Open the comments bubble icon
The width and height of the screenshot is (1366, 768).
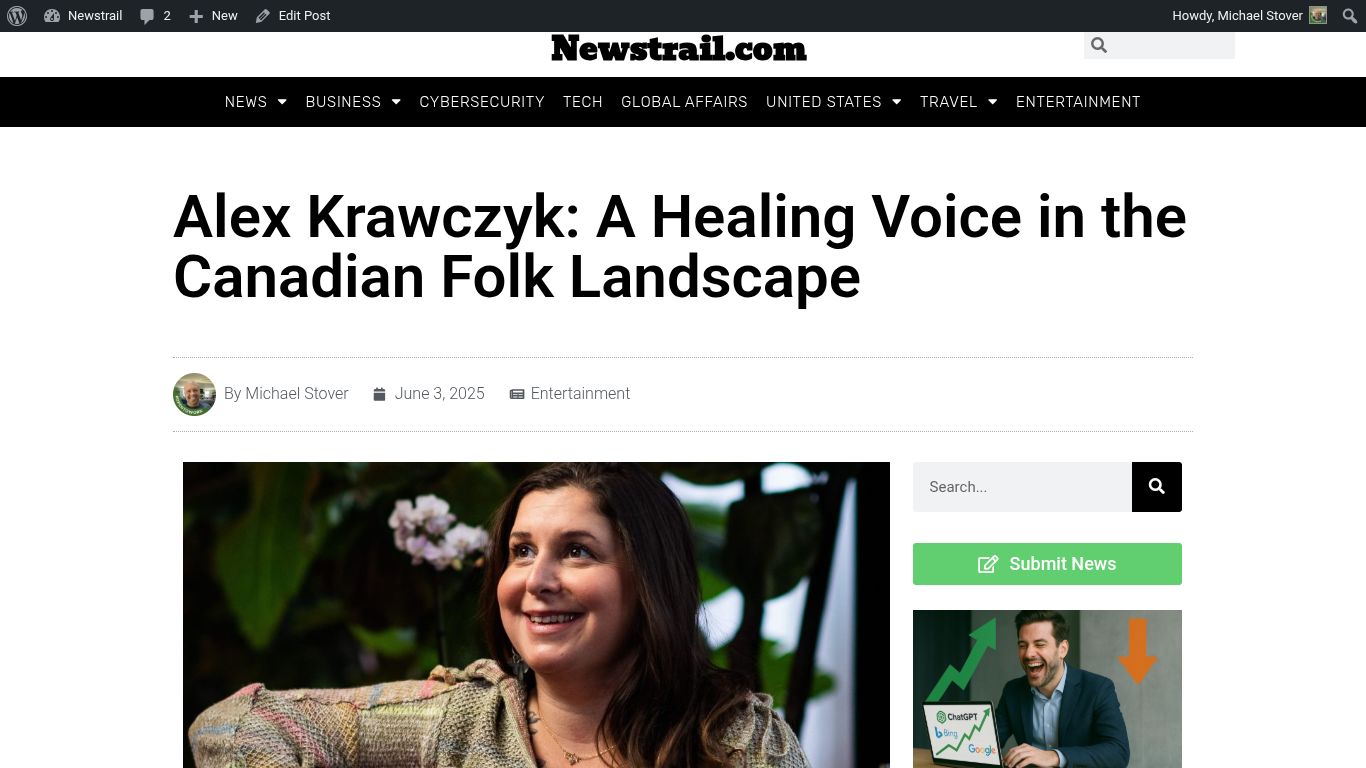pos(147,16)
